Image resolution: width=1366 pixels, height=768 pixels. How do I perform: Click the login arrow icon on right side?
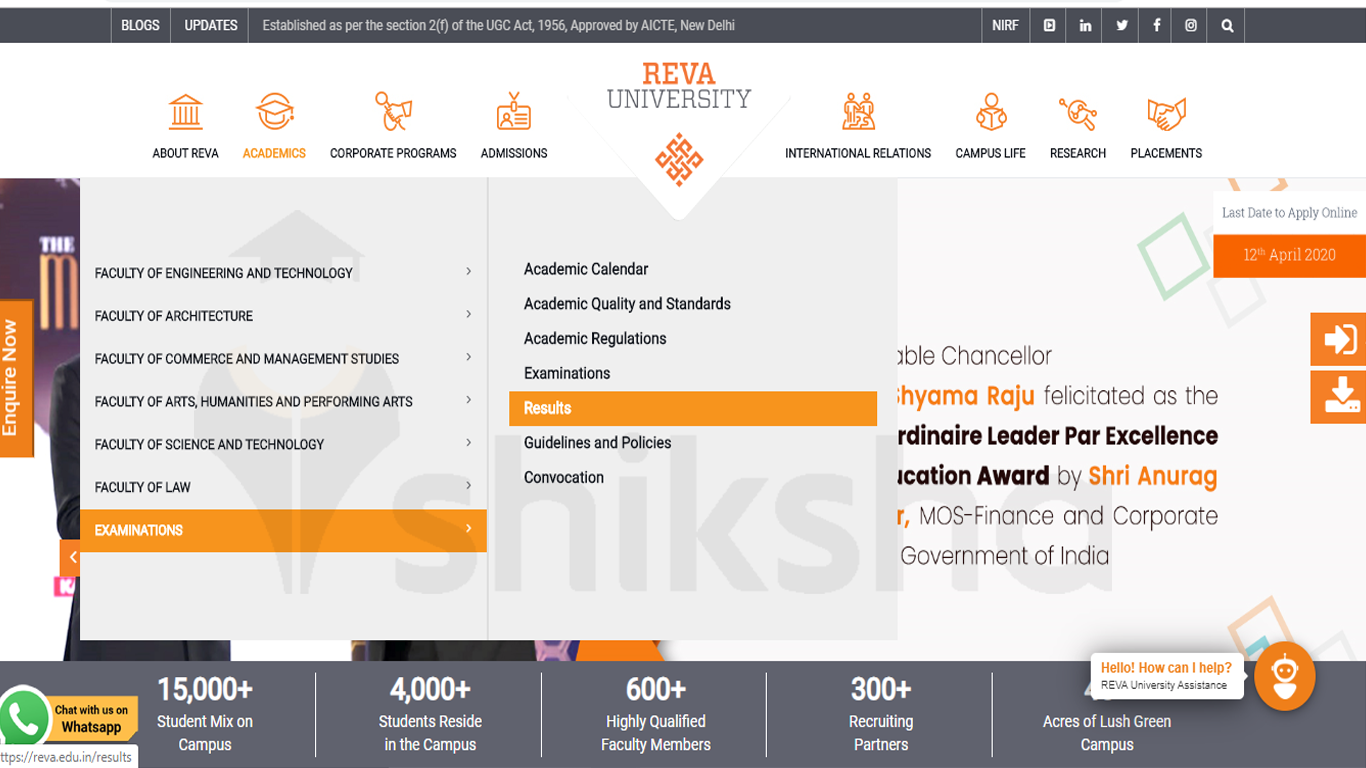pos(1338,339)
